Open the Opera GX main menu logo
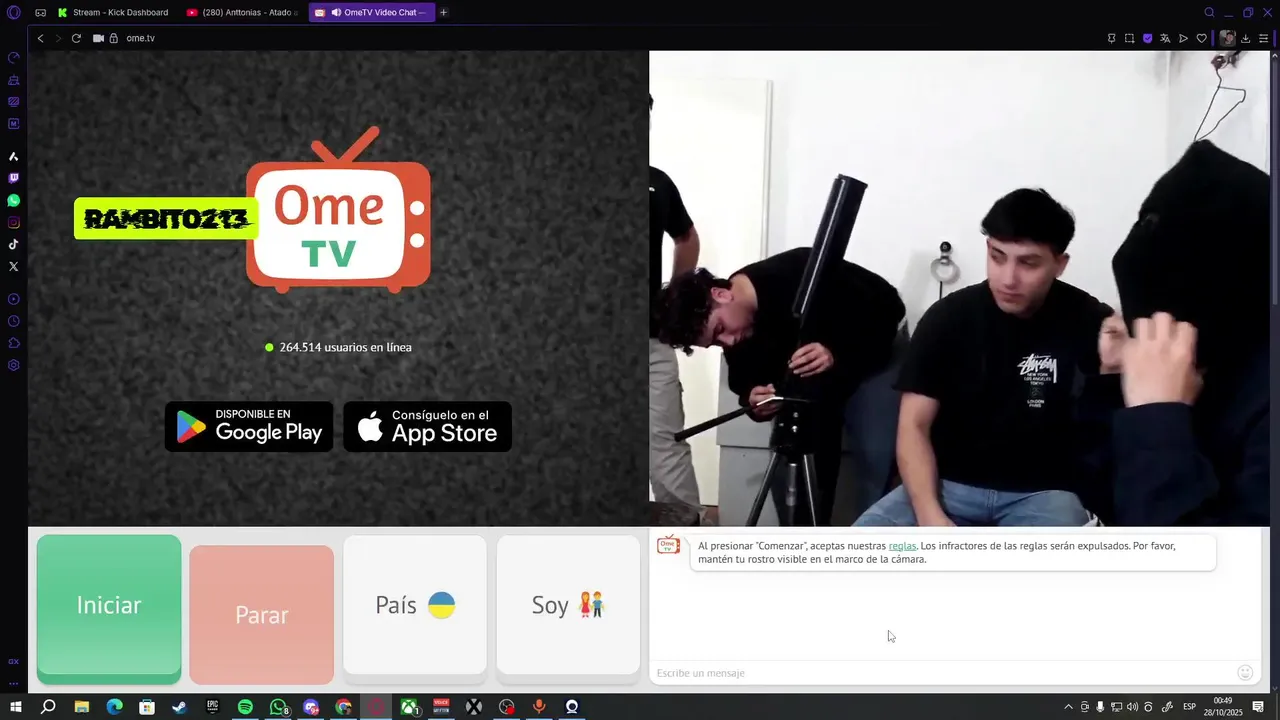Viewport: 1280px width, 720px height. 13,12
